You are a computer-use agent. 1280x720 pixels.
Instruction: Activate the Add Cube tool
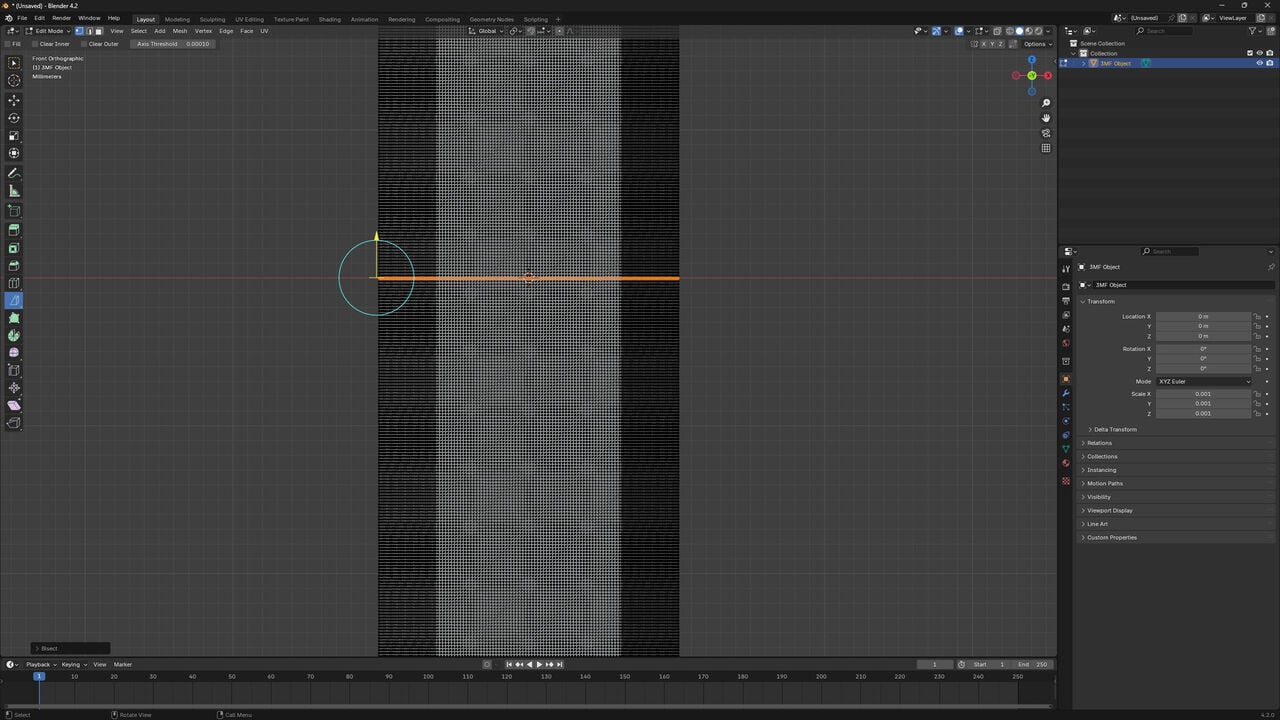pyautogui.click(x=14, y=211)
